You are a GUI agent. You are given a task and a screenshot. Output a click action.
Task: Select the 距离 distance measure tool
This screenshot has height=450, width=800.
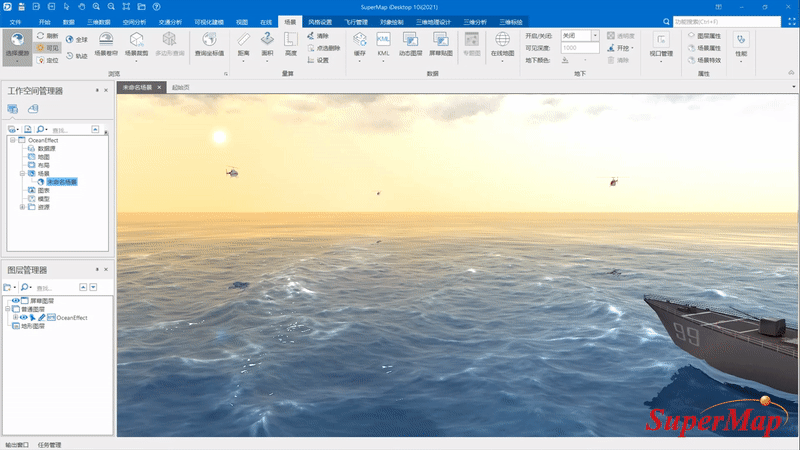pyautogui.click(x=243, y=45)
